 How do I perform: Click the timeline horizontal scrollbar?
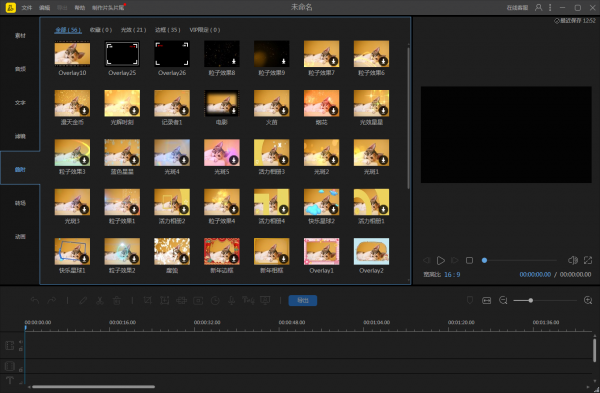(x=93, y=387)
